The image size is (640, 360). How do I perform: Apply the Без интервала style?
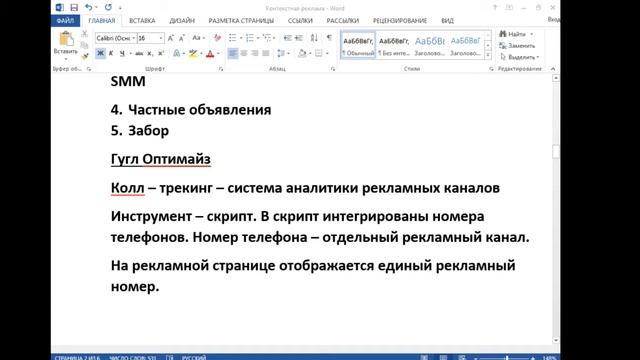pyautogui.click(x=394, y=45)
